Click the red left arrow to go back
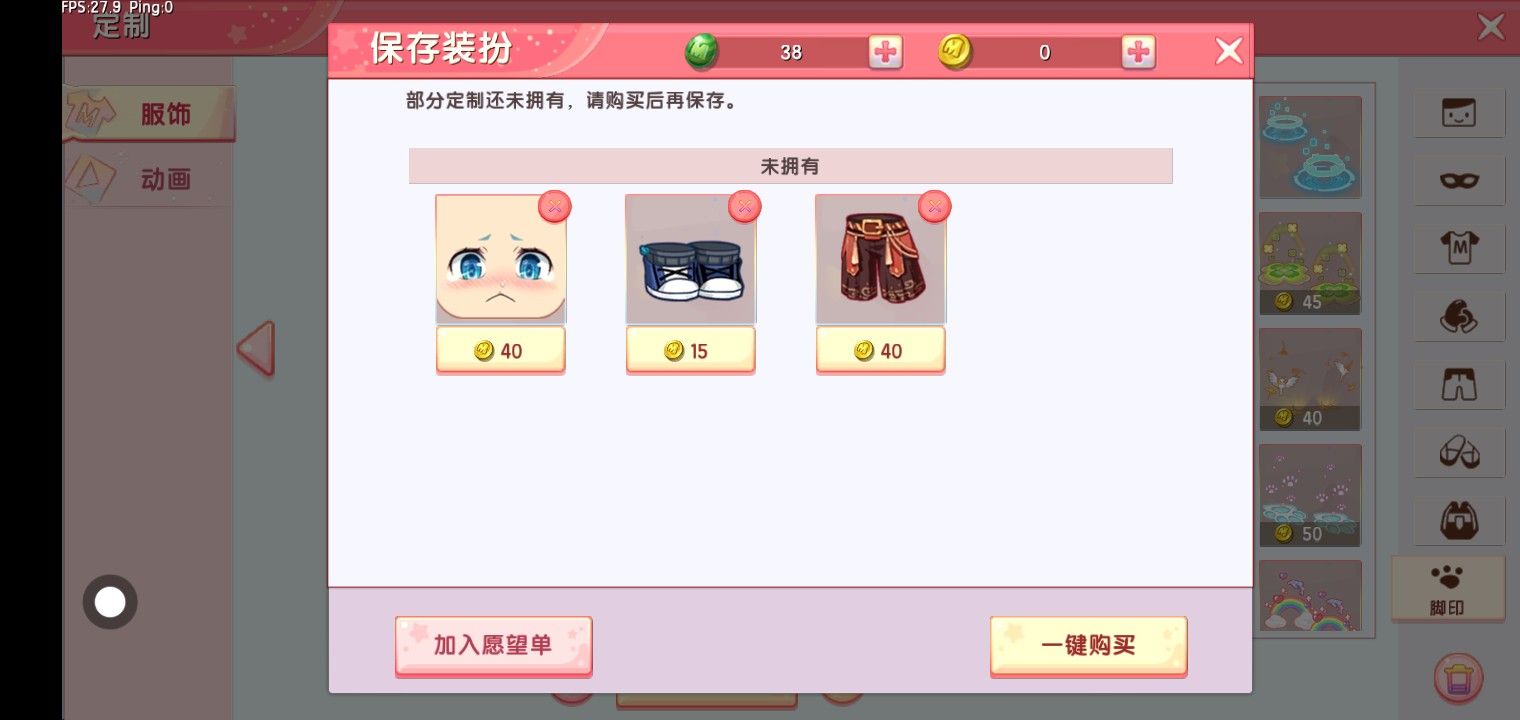 pyautogui.click(x=256, y=348)
